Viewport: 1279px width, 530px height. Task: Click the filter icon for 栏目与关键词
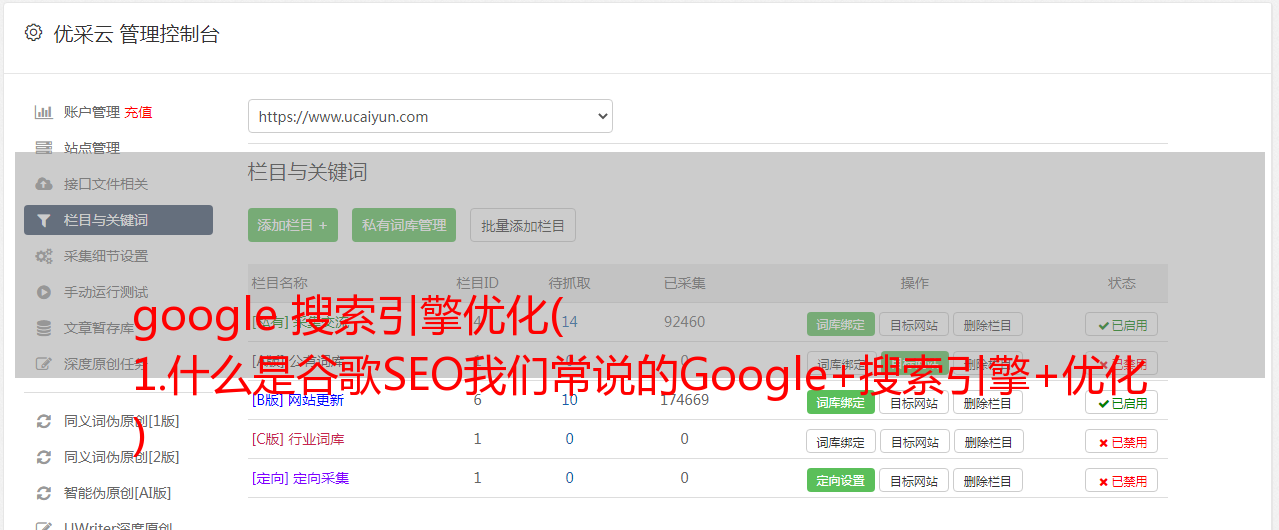pos(43,220)
